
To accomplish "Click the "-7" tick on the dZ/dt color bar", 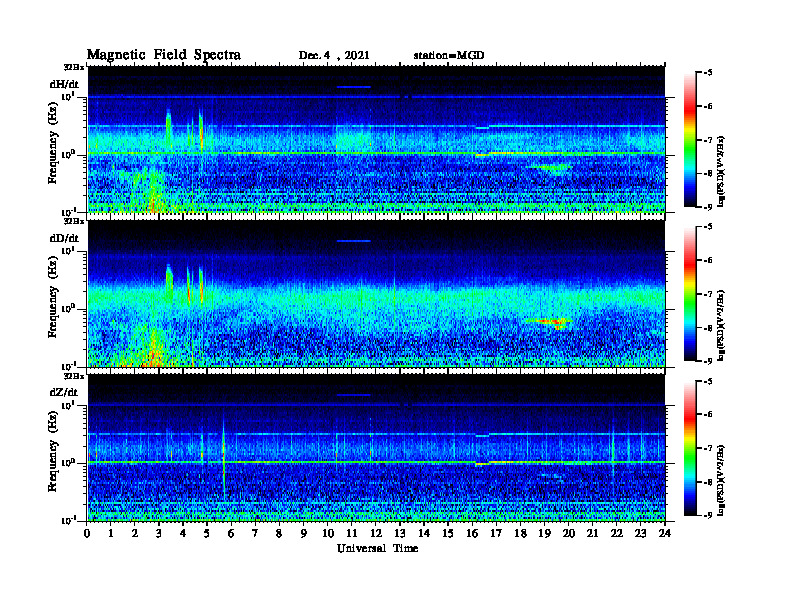I will (x=708, y=448).
